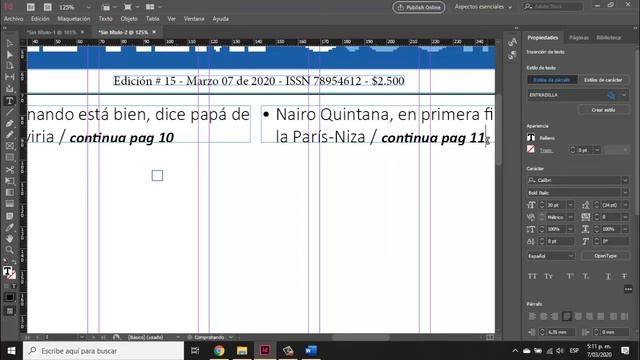This screenshot has width=640, height=360.
Task: Select the Pen tool
Action: (10, 123)
